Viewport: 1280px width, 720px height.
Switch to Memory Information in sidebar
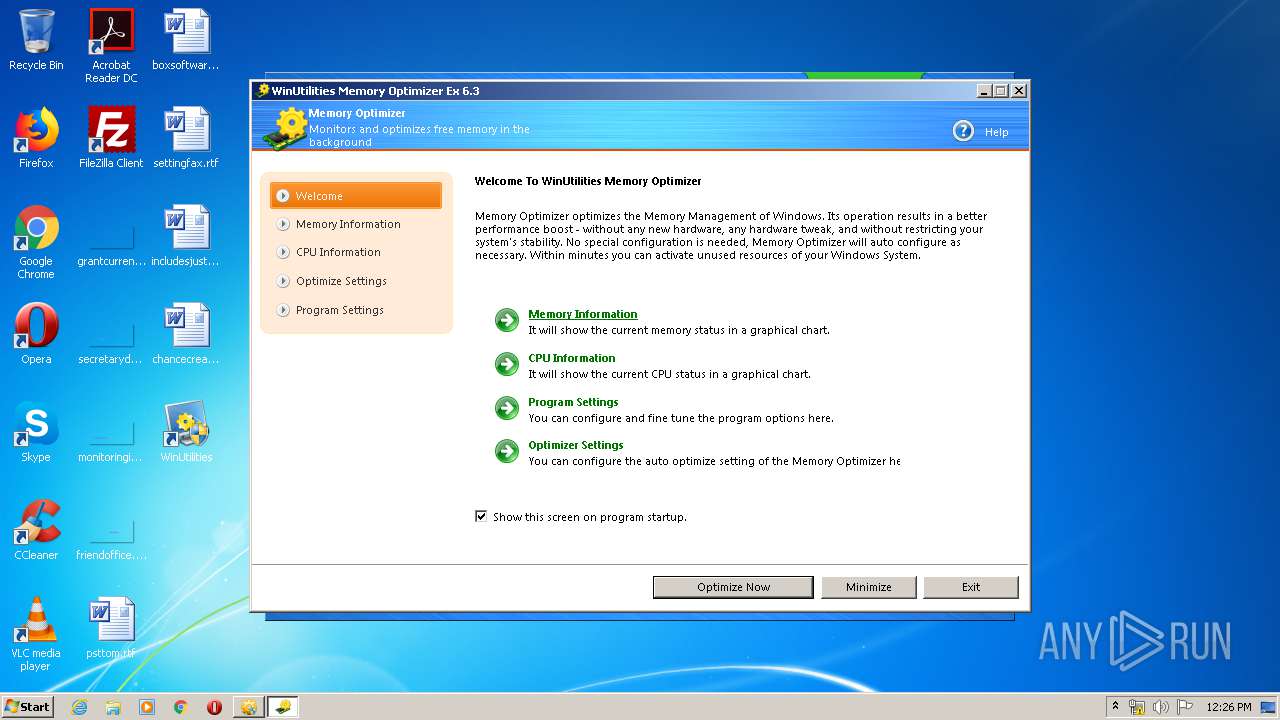(348, 224)
